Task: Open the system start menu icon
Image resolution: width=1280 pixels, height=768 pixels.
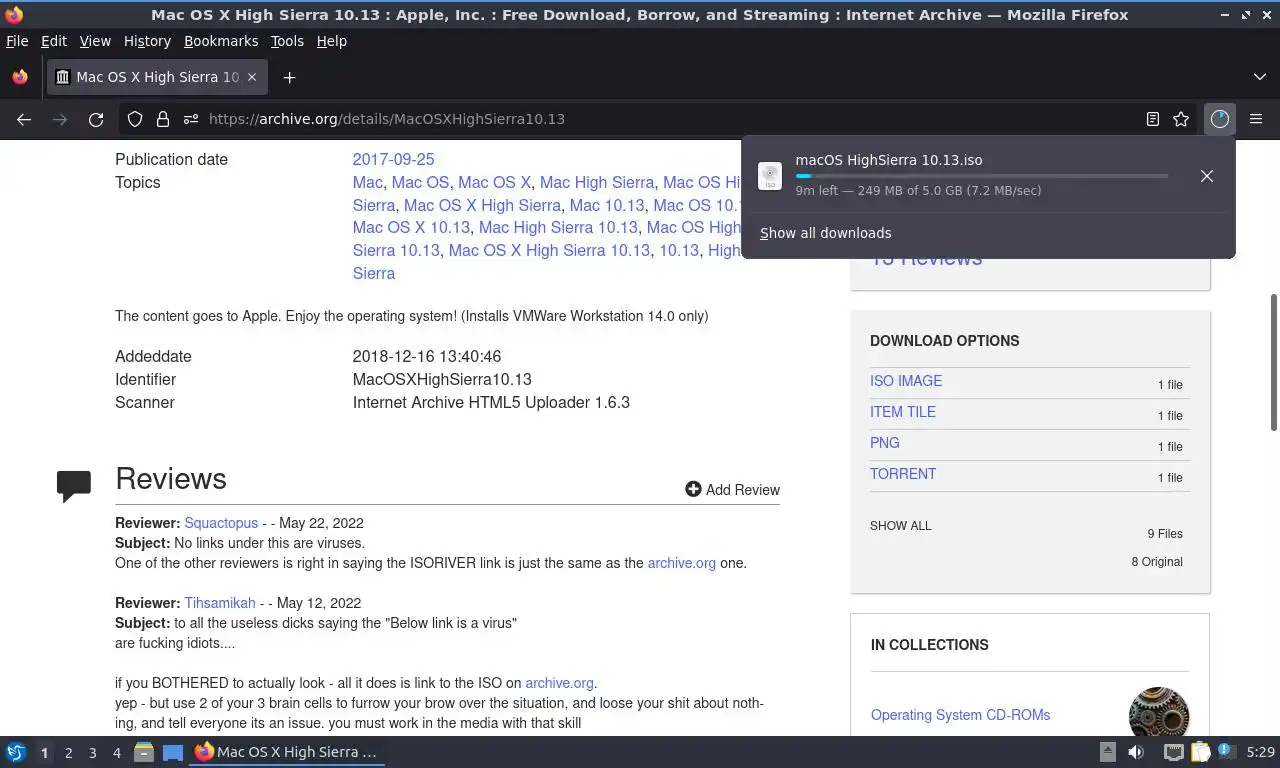Action: pyautogui.click(x=16, y=752)
